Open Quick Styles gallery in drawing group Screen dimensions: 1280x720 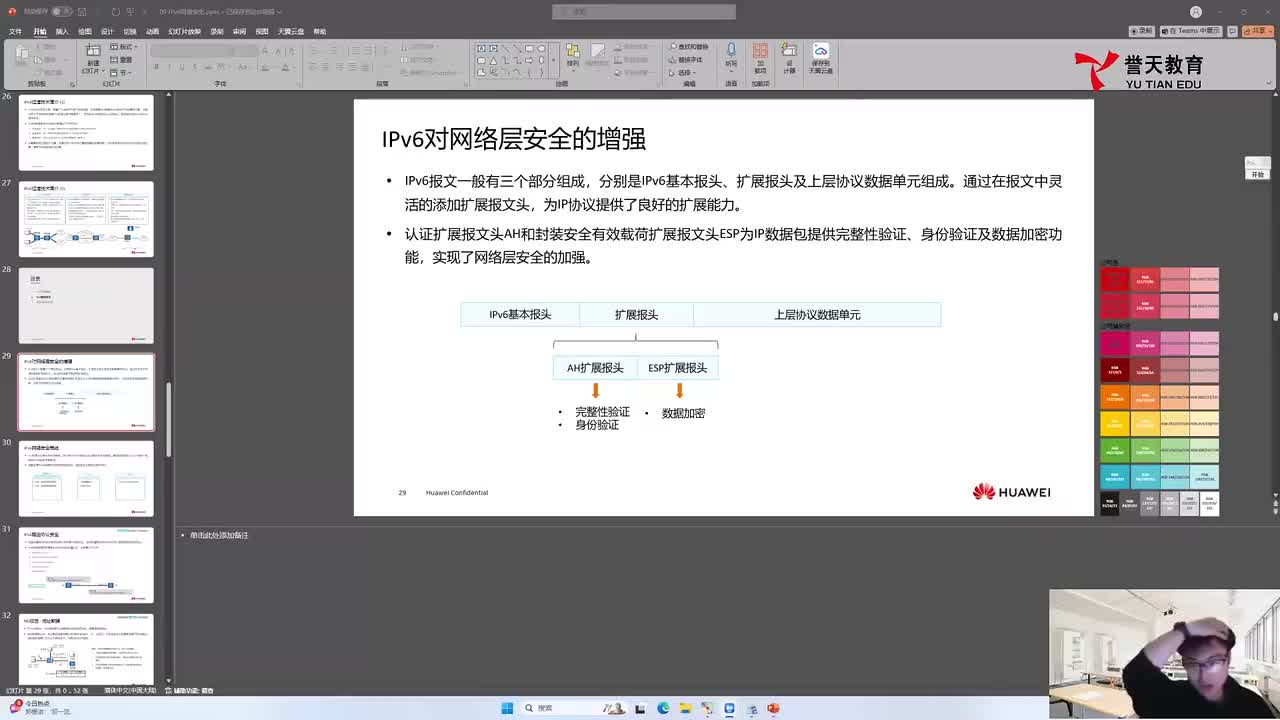[x=598, y=56]
